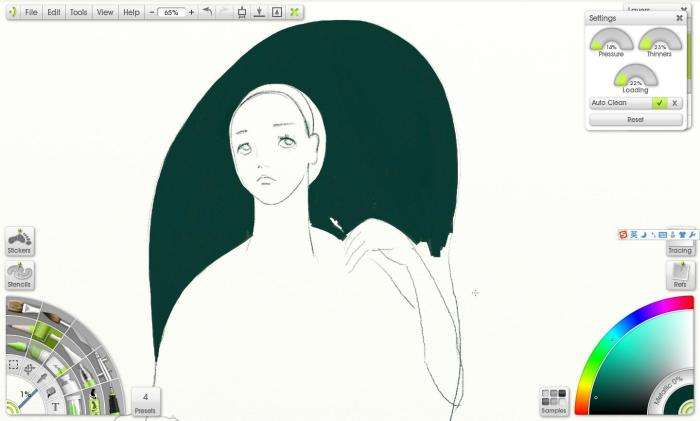Zoom in with the plus button

pyautogui.click(x=191, y=12)
